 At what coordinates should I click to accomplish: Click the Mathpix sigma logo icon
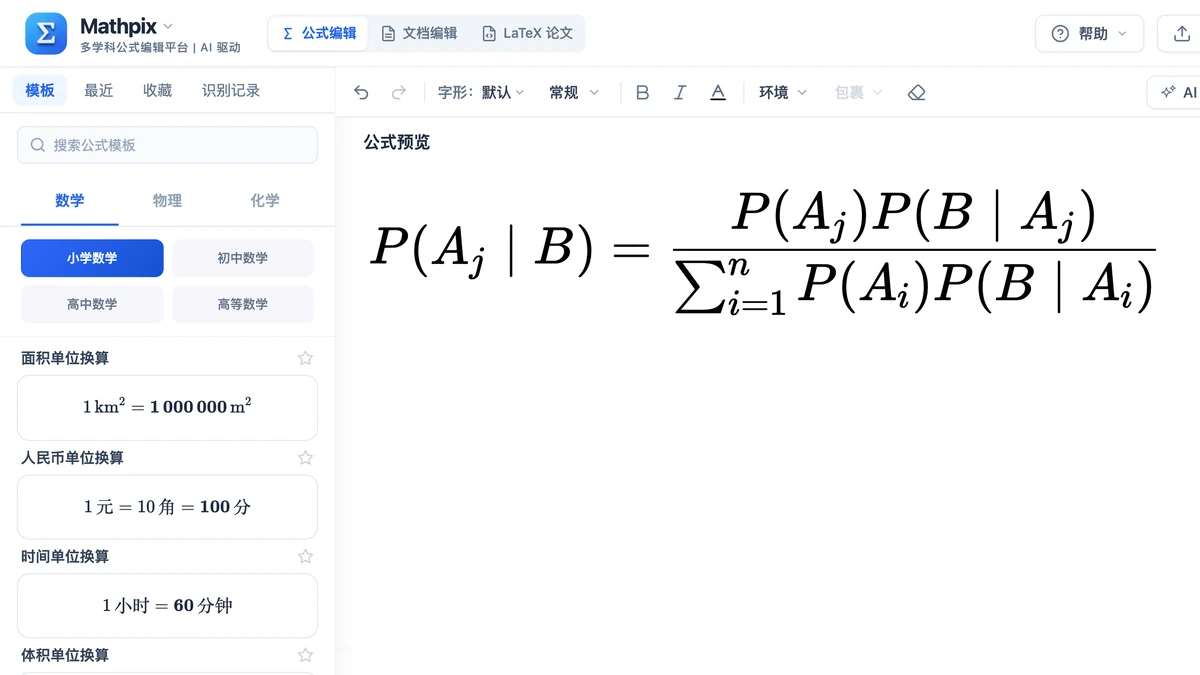[46, 34]
